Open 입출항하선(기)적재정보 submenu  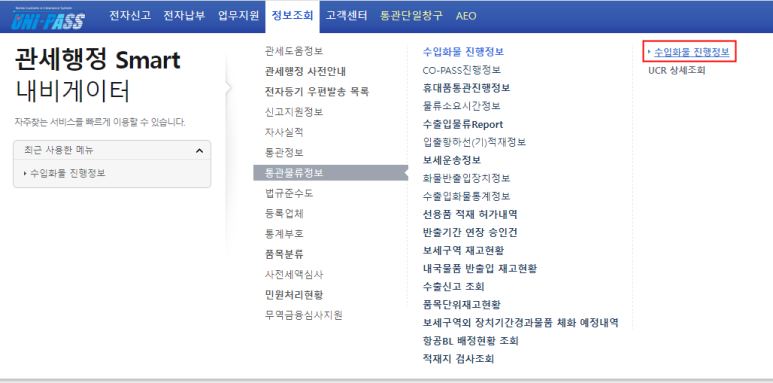(474, 142)
